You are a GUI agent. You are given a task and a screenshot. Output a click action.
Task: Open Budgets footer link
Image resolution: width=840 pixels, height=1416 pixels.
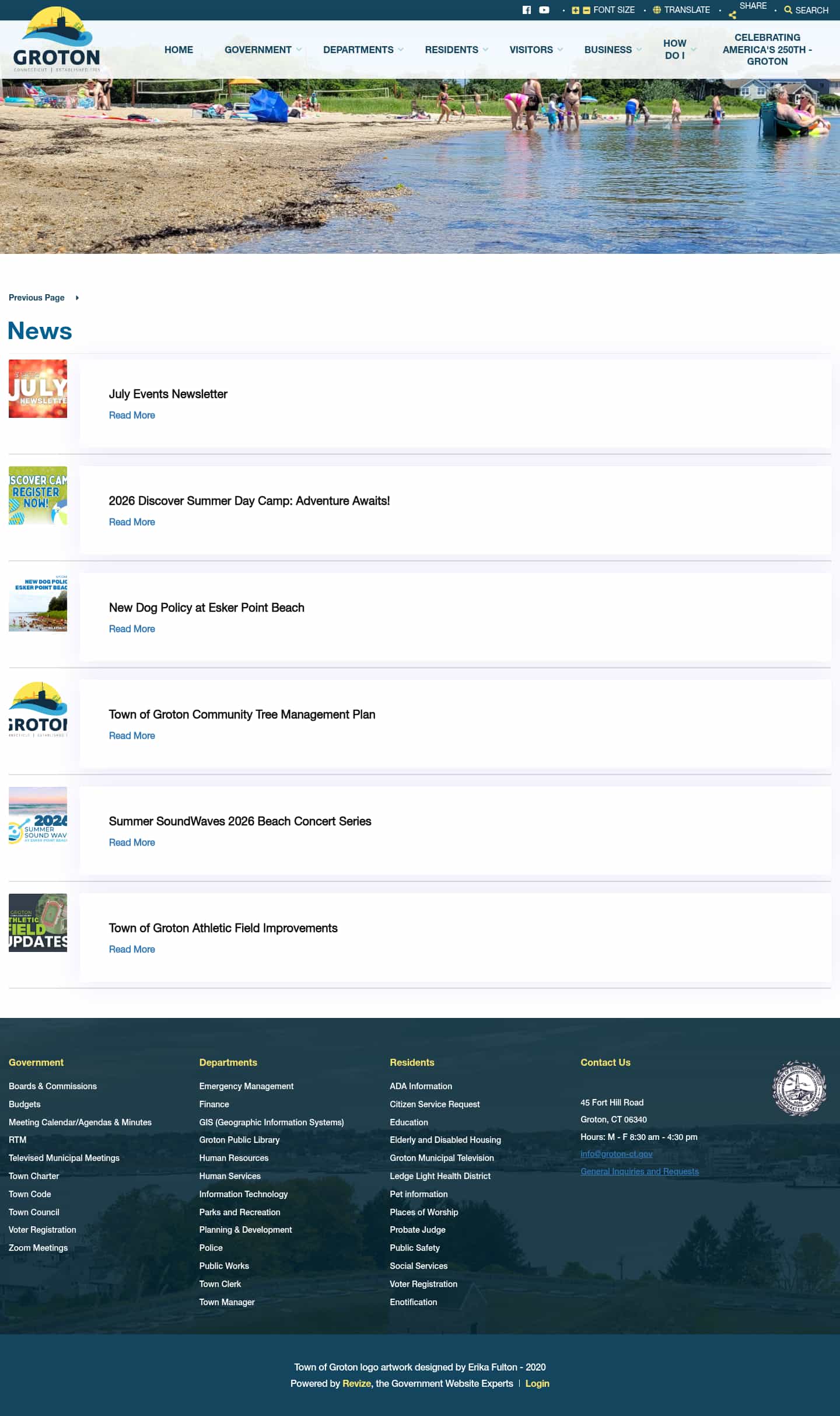click(24, 1104)
